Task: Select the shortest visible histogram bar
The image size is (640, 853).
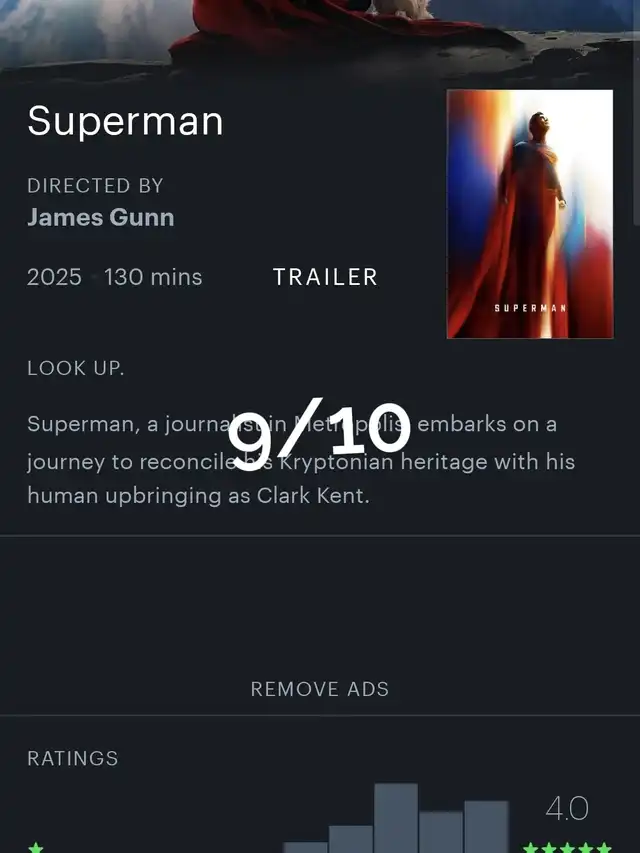Action: (305, 848)
